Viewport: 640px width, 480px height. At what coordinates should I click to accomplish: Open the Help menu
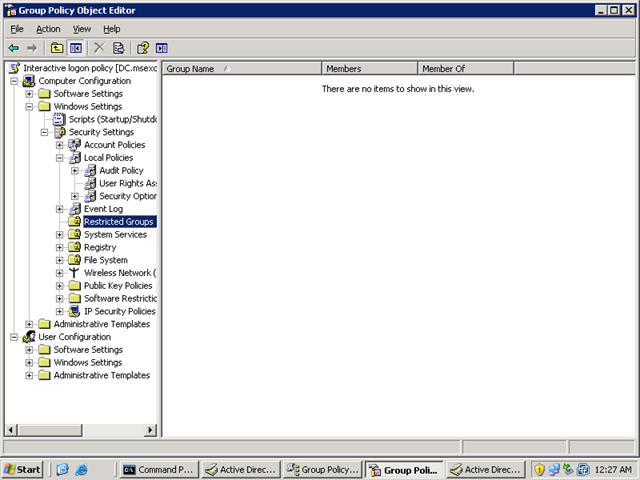111,29
